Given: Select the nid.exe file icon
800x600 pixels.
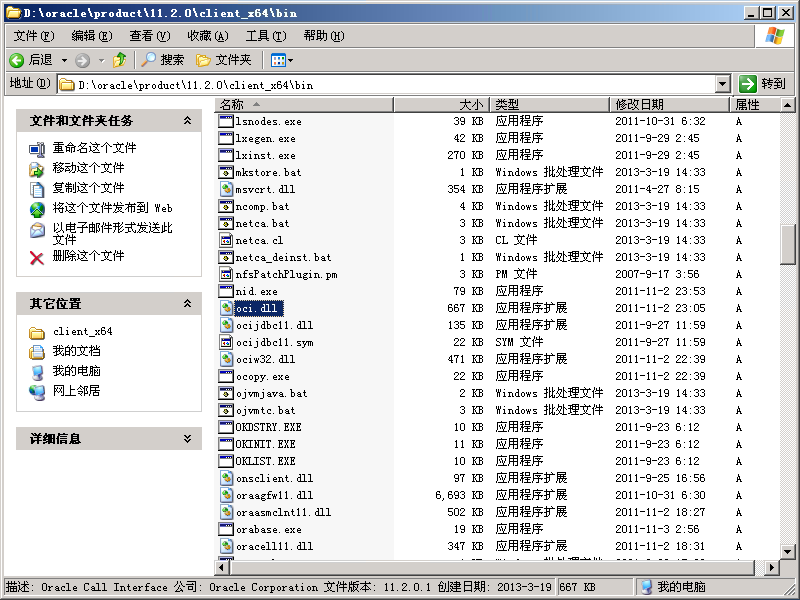Looking at the screenshot, I should pyautogui.click(x=226, y=291).
